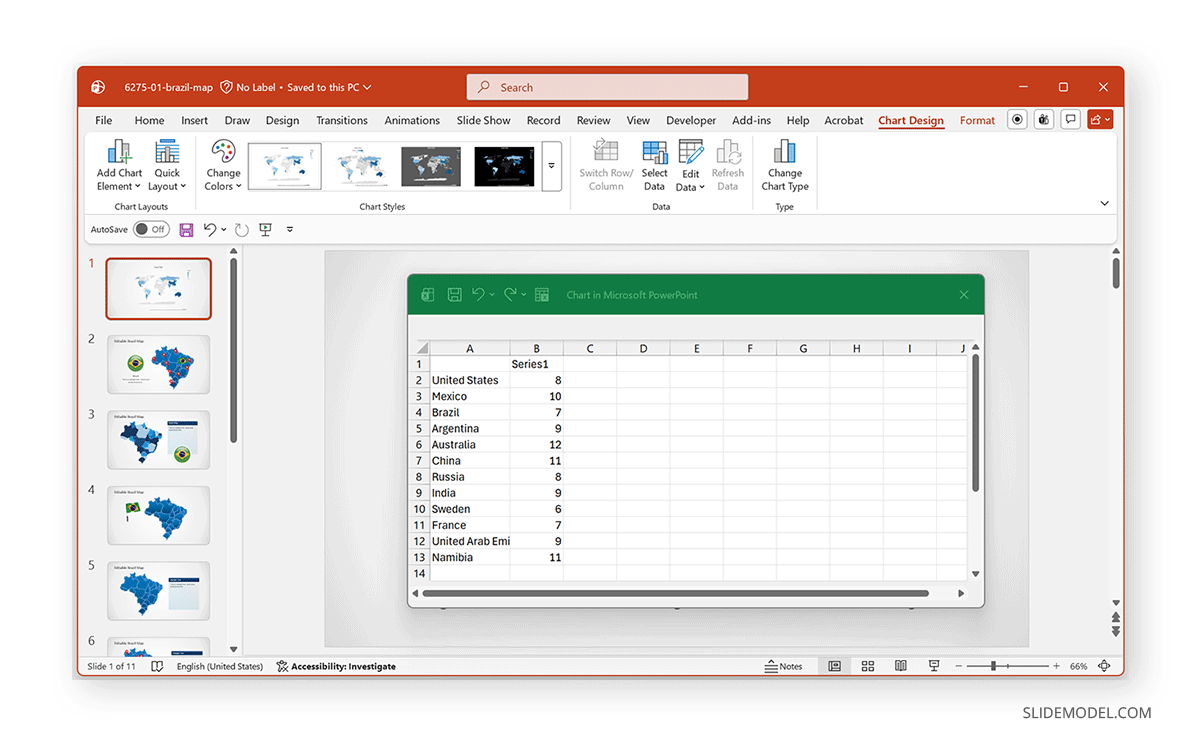
Task: Click English (United States) language indicator
Action: (220, 666)
